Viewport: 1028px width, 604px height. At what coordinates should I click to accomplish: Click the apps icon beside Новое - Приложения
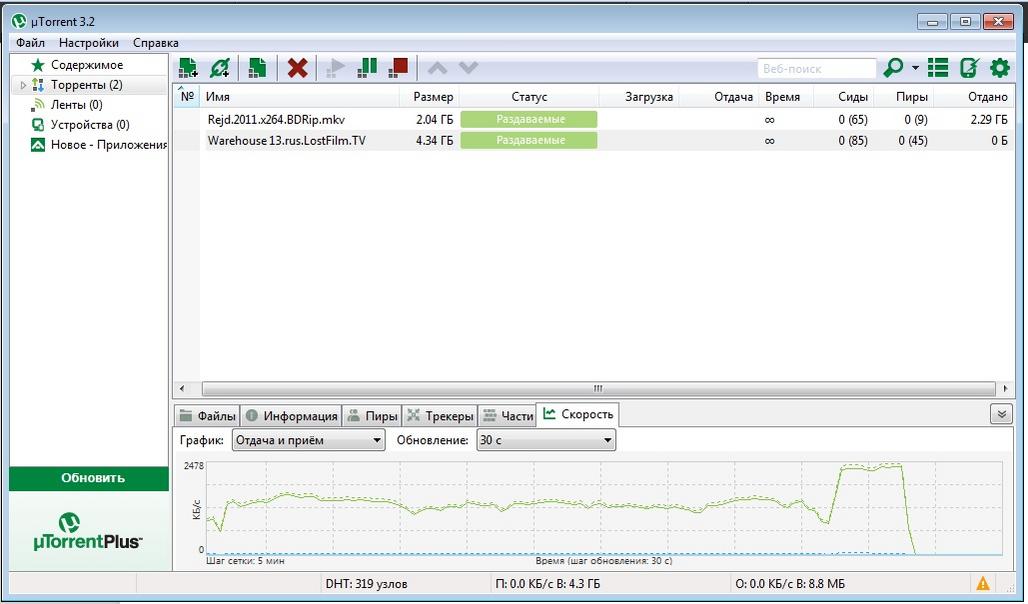coord(38,145)
